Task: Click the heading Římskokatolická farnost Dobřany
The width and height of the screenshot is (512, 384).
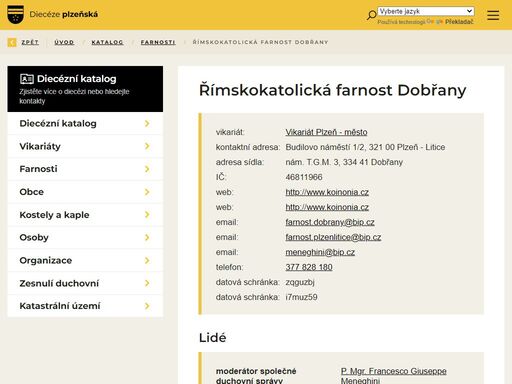Action: click(332, 90)
